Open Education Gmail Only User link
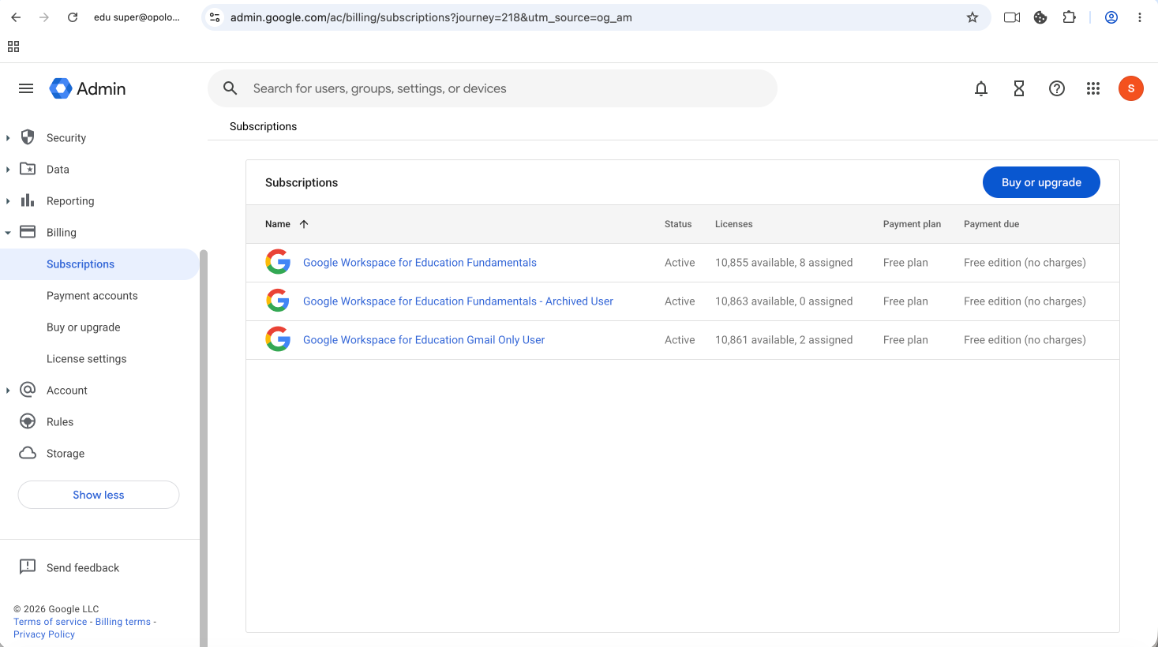 (424, 340)
